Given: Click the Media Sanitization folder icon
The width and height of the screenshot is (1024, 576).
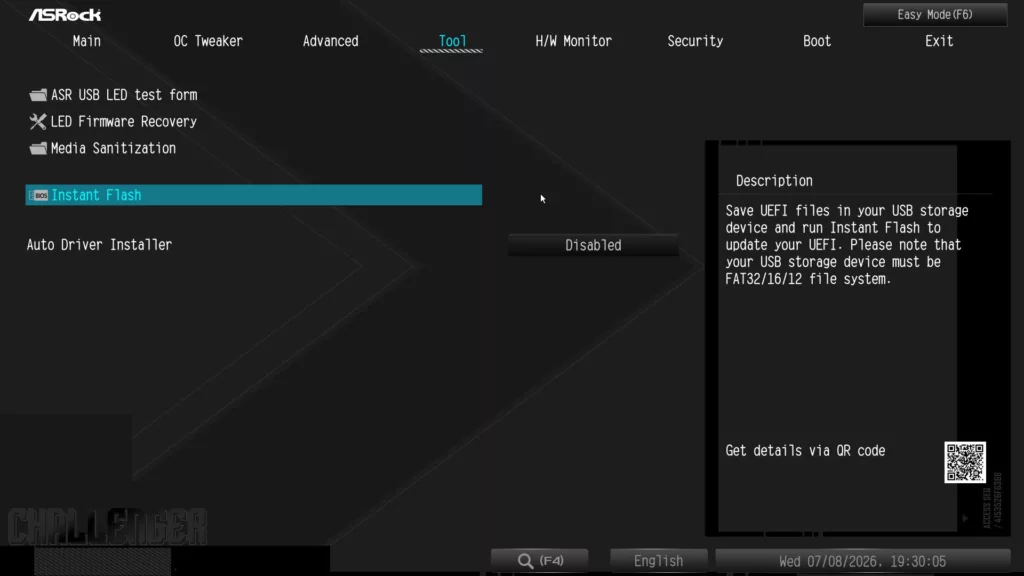Looking at the screenshot, I should pyautogui.click(x=38, y=148).
